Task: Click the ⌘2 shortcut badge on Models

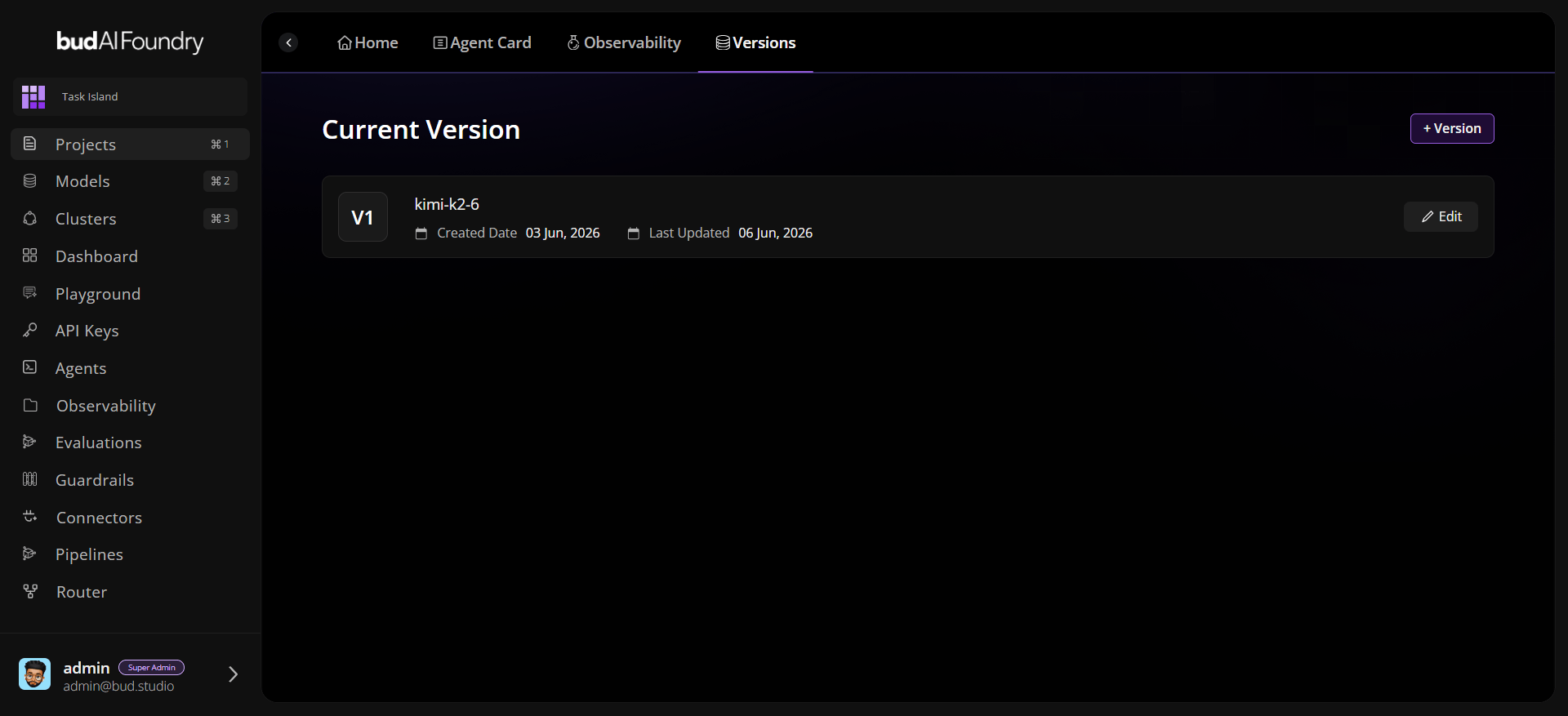Action: pyautogui.click(x=220, y=181)
